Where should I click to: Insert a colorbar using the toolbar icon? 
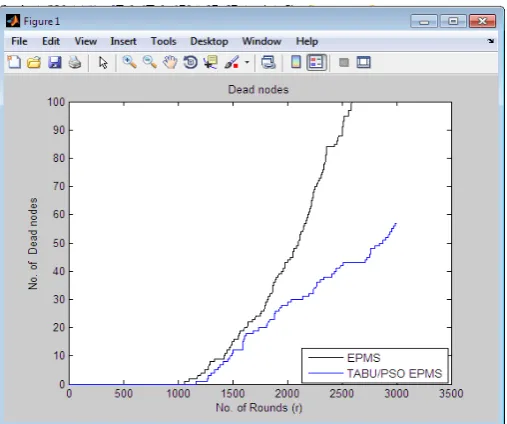coord(296,62)
